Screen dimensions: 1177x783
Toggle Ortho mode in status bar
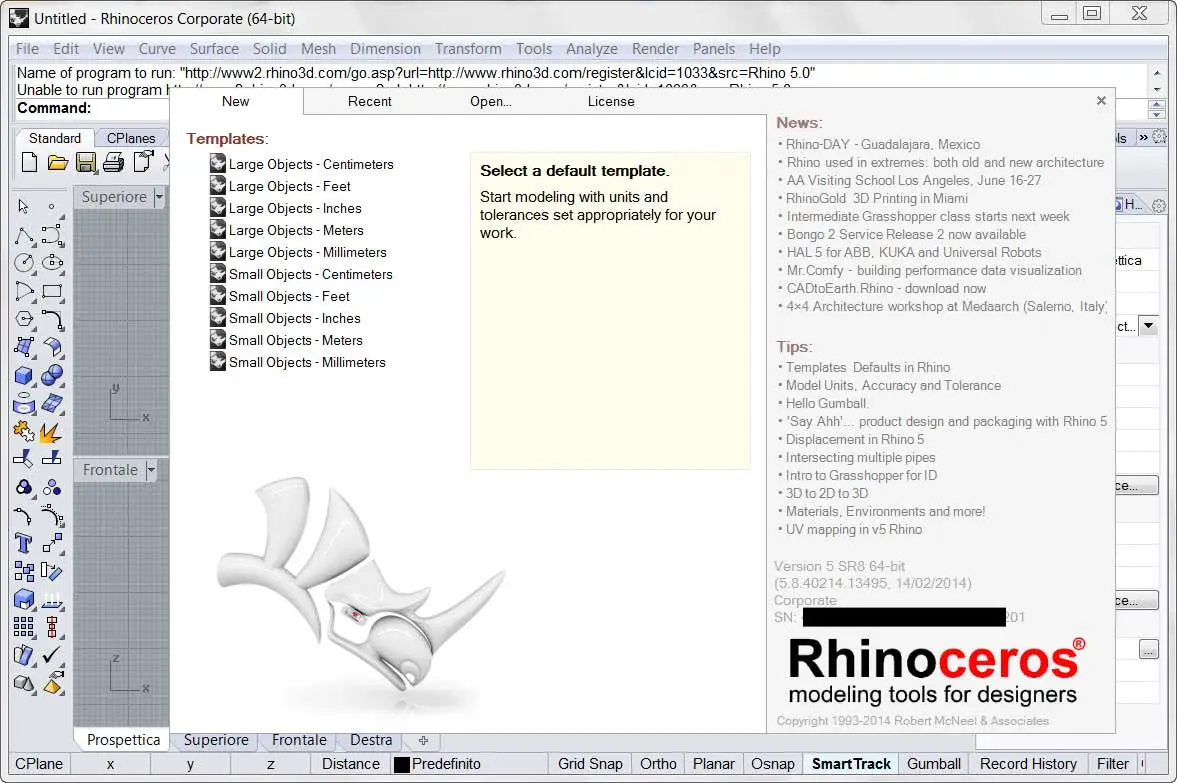(658, 763)
